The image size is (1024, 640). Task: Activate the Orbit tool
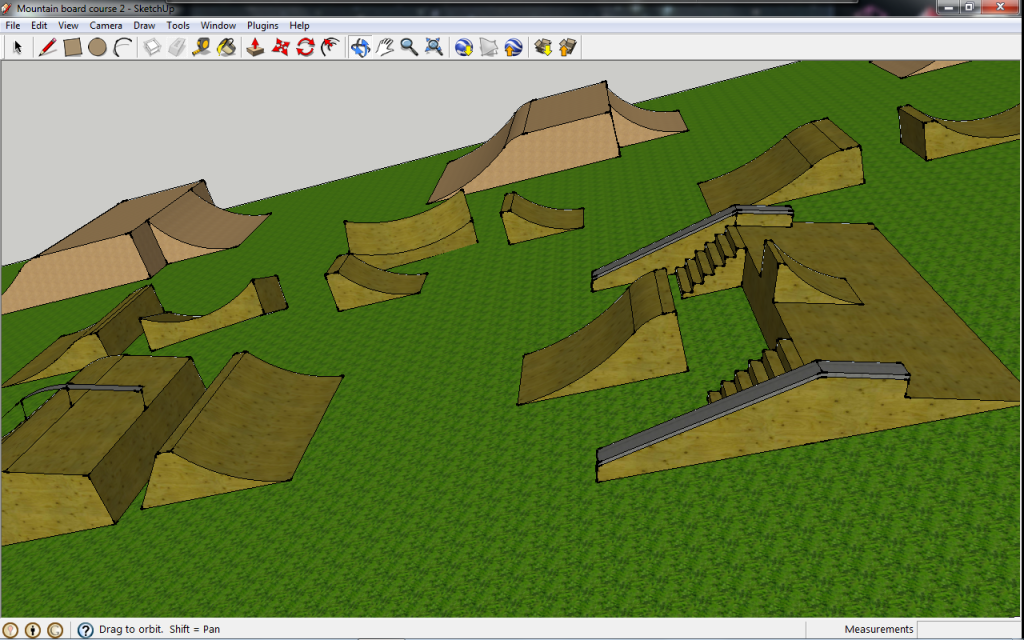coord(360,47)
